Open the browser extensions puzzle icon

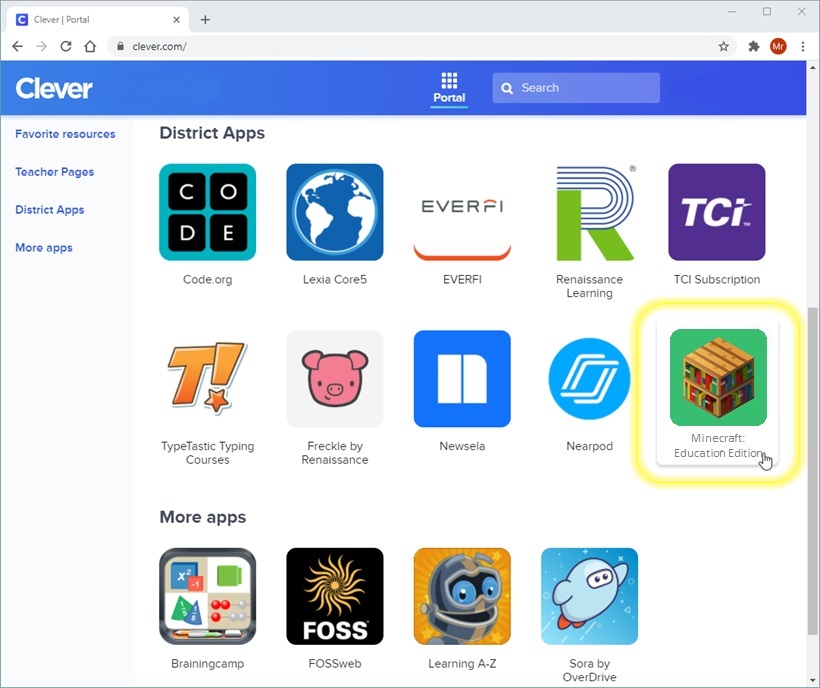[754, 47]
